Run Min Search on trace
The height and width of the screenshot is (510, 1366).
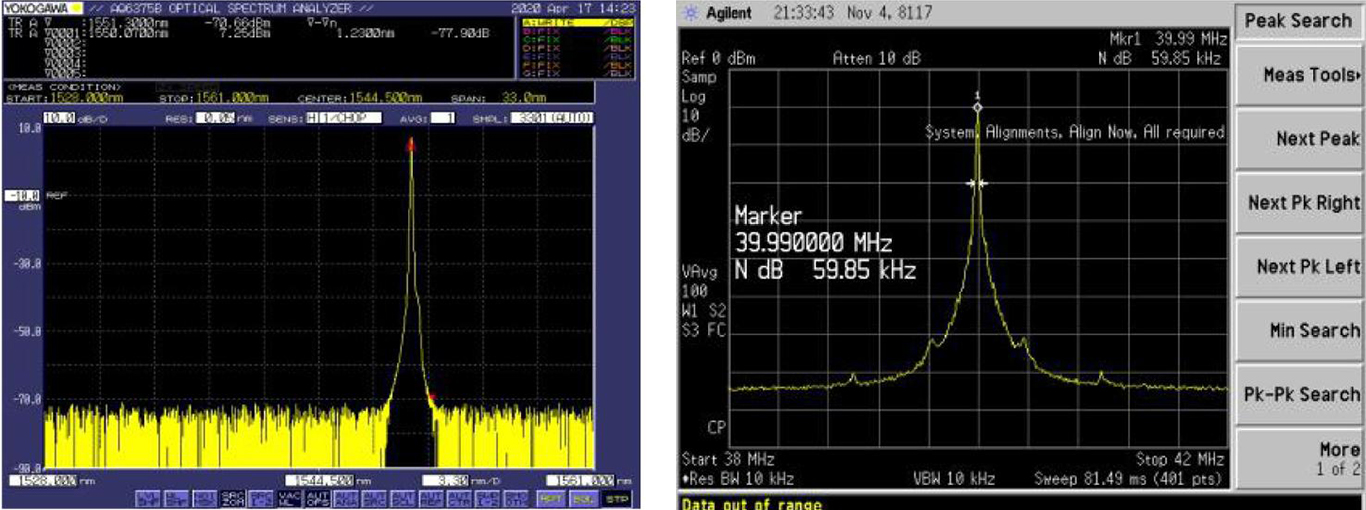[1300, 331]
